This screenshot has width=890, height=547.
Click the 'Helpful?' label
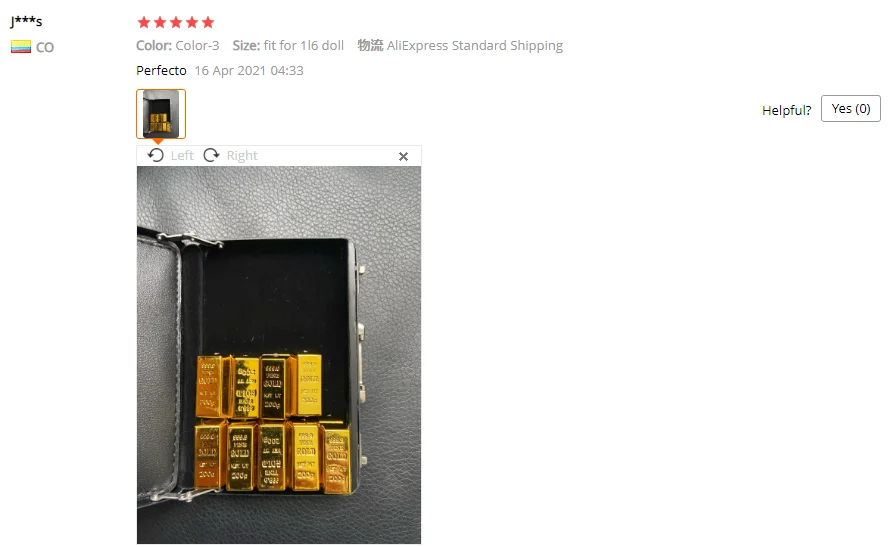click(787, 110)
